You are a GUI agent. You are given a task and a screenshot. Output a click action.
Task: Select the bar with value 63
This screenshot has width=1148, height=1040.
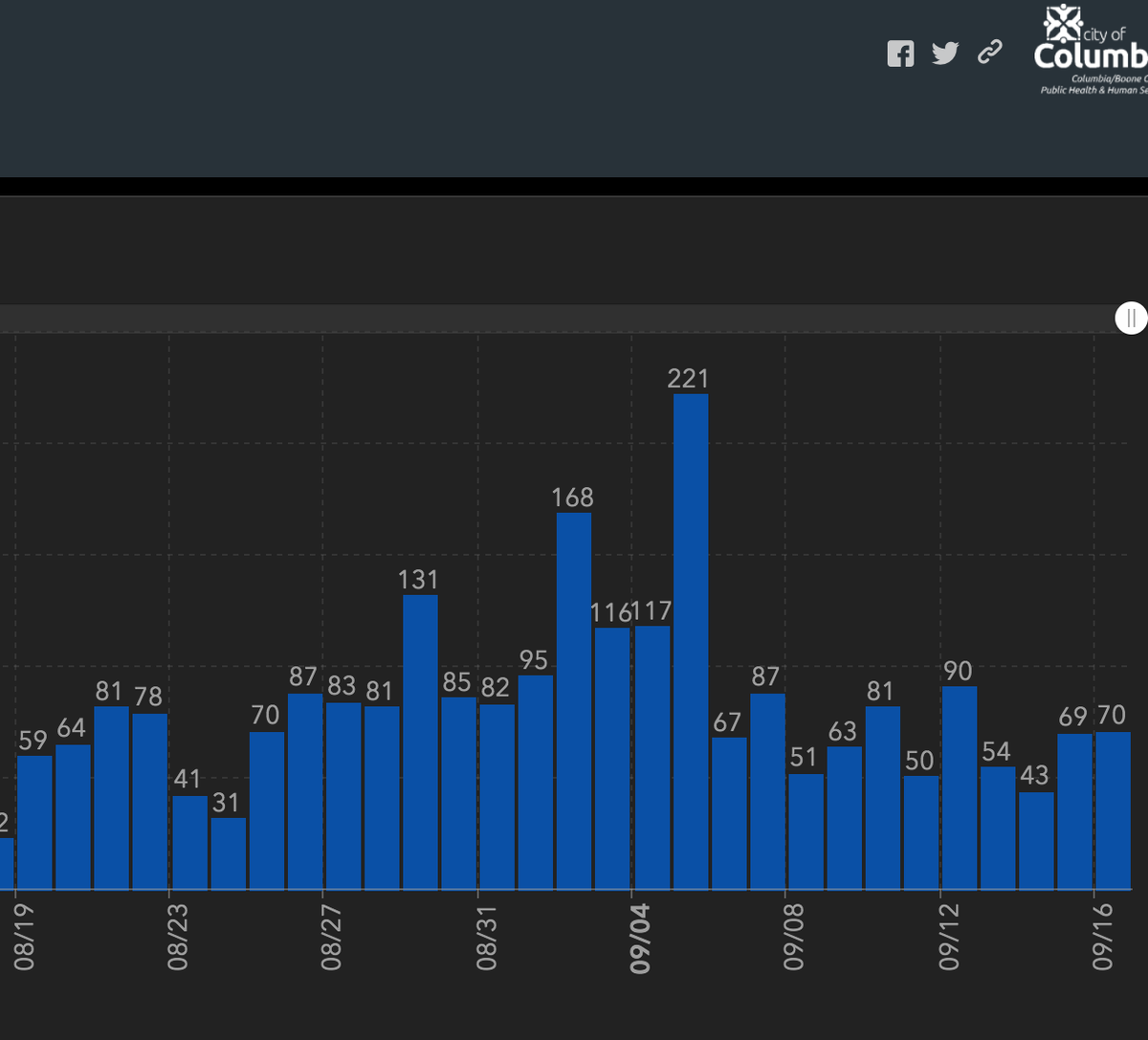(845, 818)
